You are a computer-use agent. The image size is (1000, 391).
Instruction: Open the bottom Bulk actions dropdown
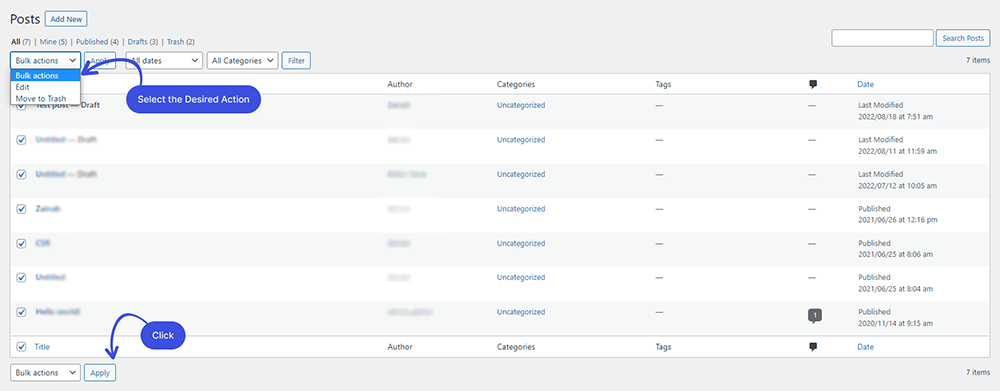(45, 373)
